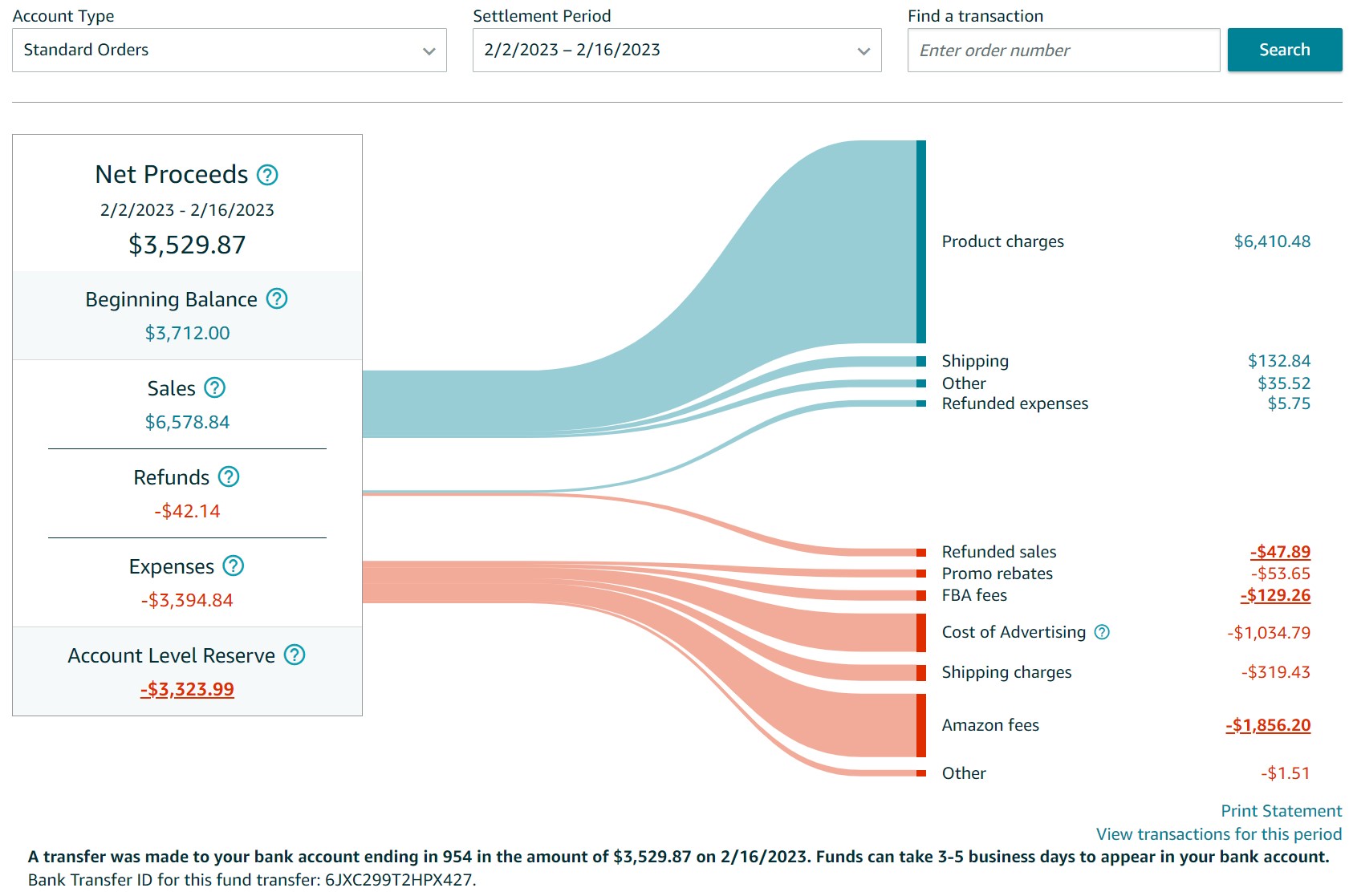
Task: Open Cost of Advertising info icon
Action: [x=1102, y=632]
